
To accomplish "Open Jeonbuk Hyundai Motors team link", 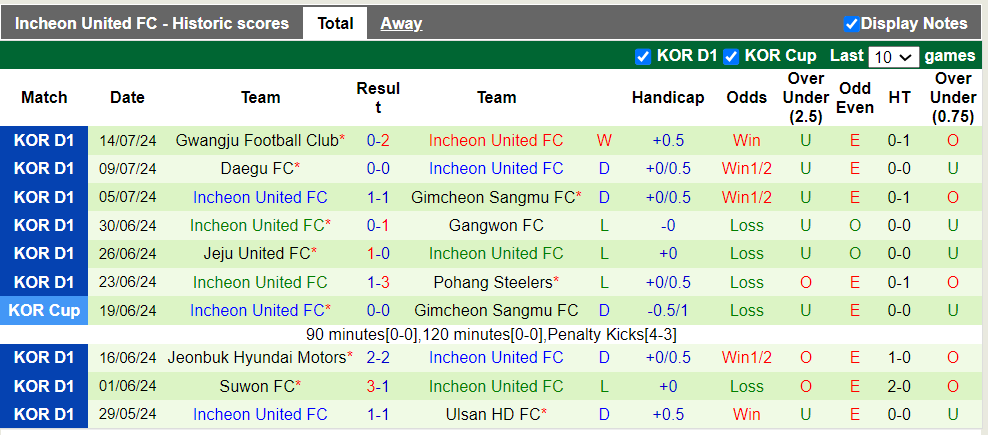I will (x=257, y=357).
